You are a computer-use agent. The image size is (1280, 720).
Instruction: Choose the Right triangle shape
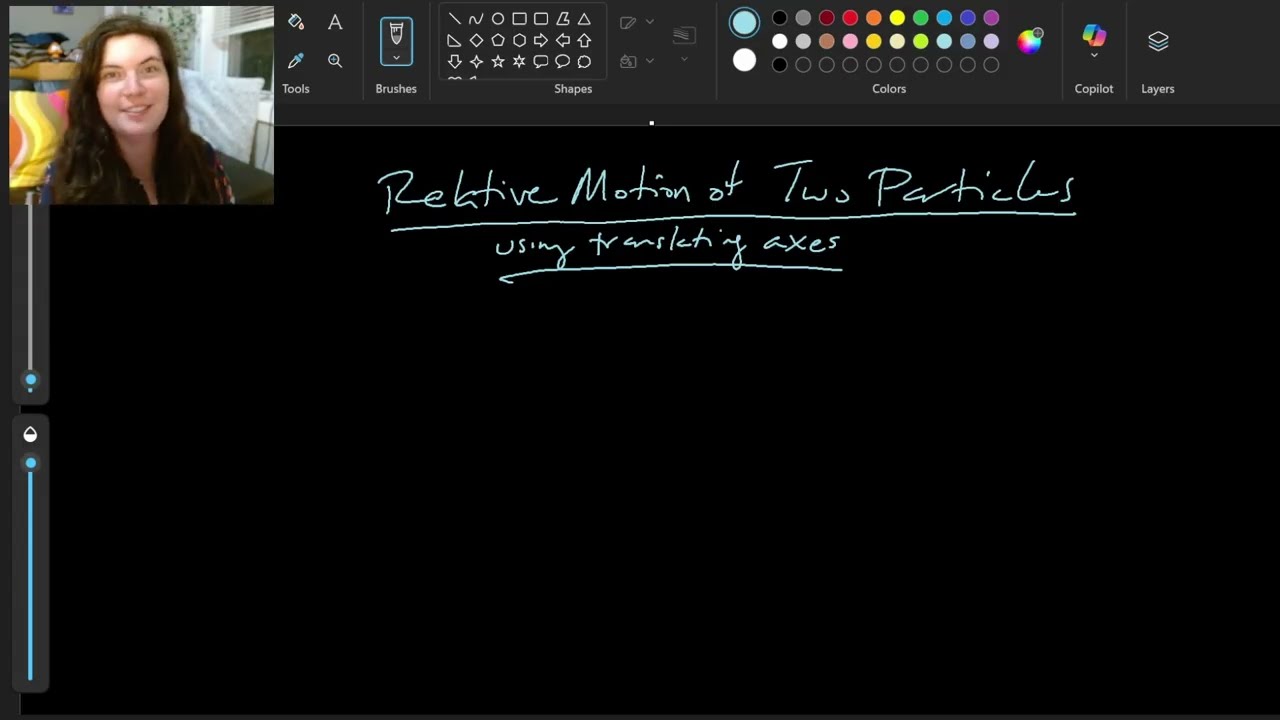(455, 40)
